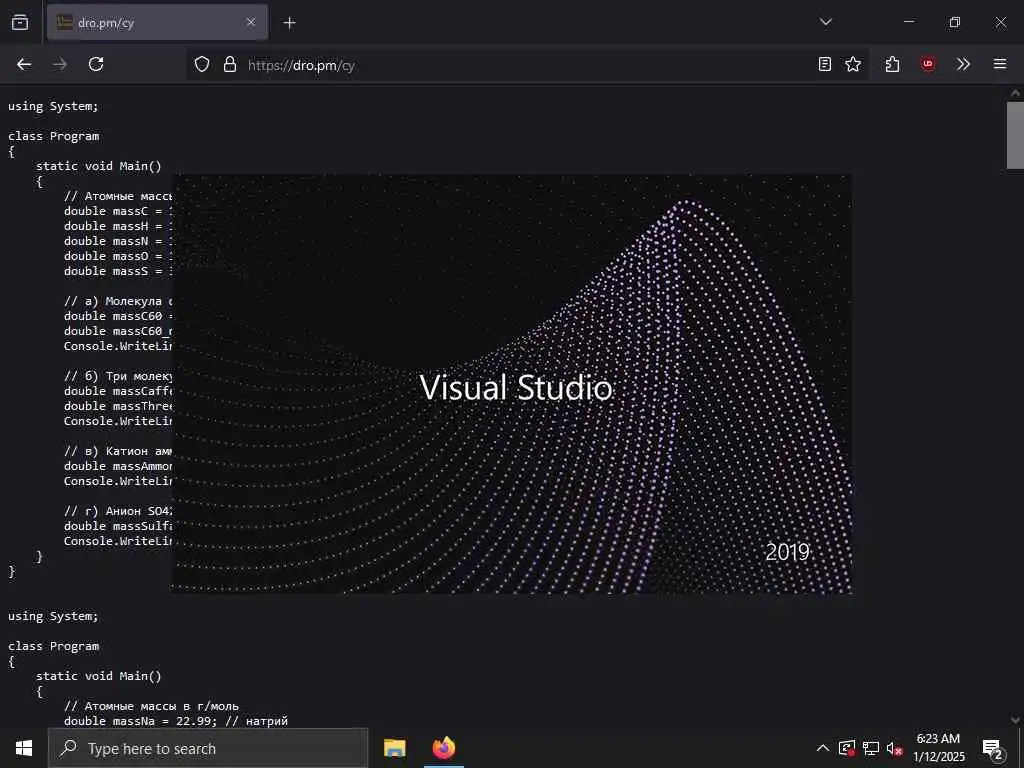The height and width of the screenshot is (768, 1024).
Task: Bookmark this page with star
Action: pyautogui.click(x=853, y=64)
